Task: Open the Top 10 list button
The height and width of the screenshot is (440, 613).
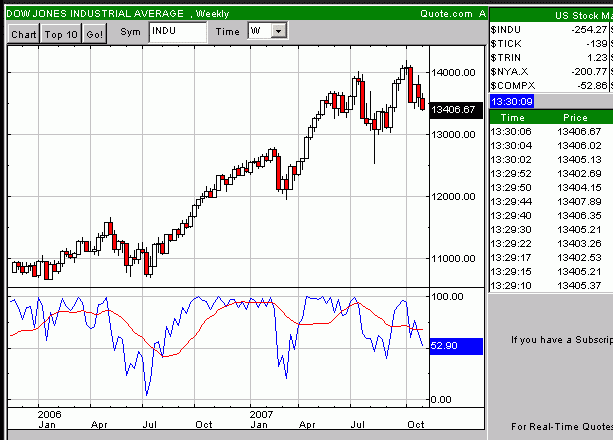Action: click(x=61, y=34)
